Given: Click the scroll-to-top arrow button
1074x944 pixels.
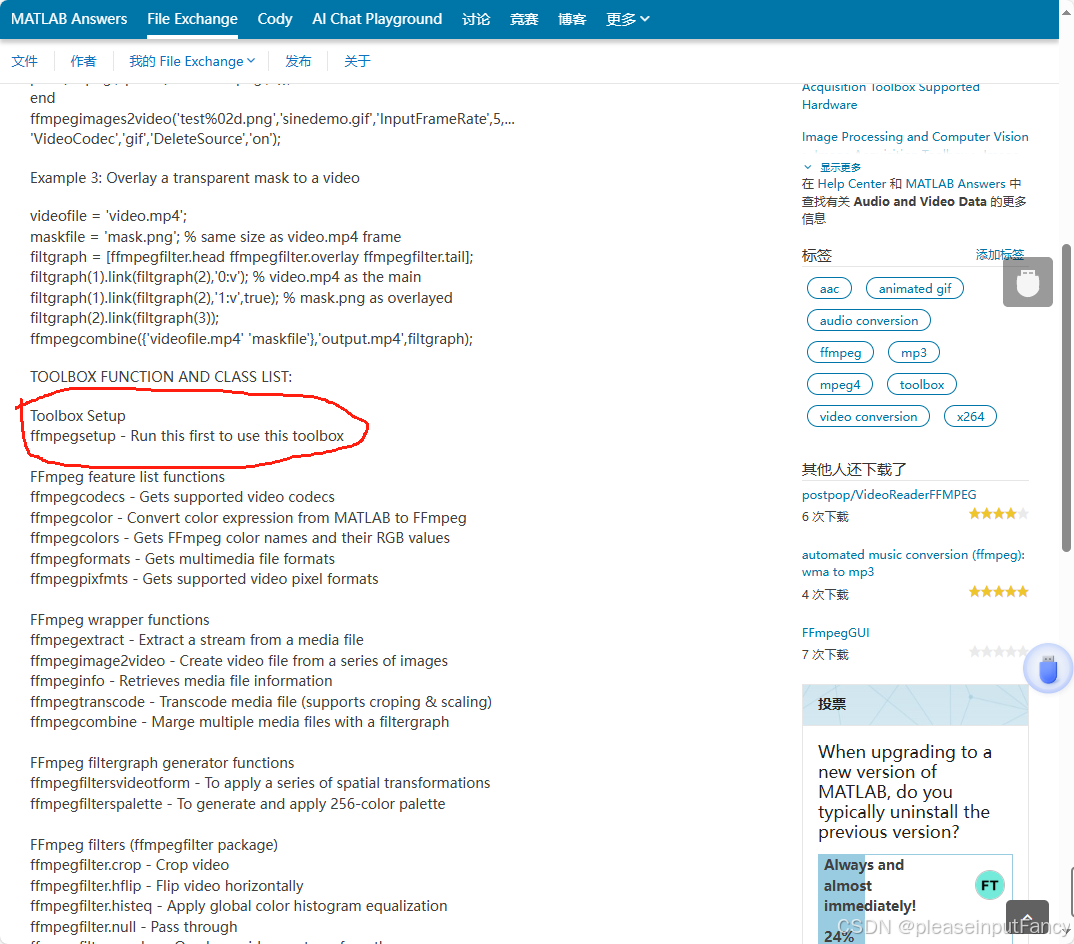Looking at the screenshot, I should [1027, 918].
